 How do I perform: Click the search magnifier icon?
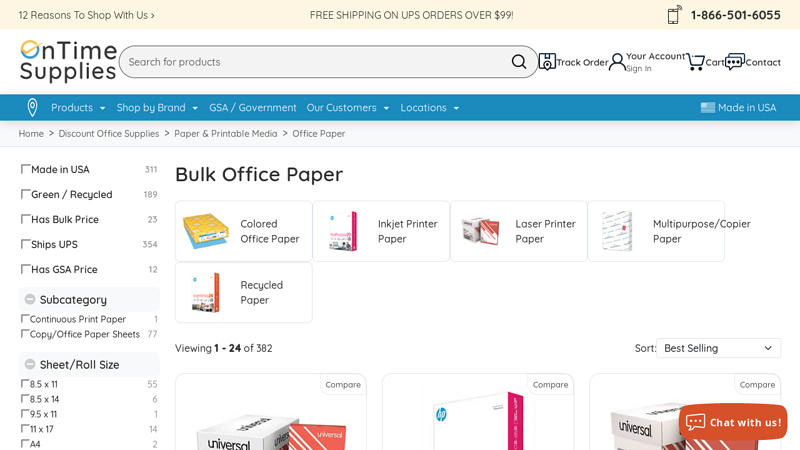coord(518,62)
